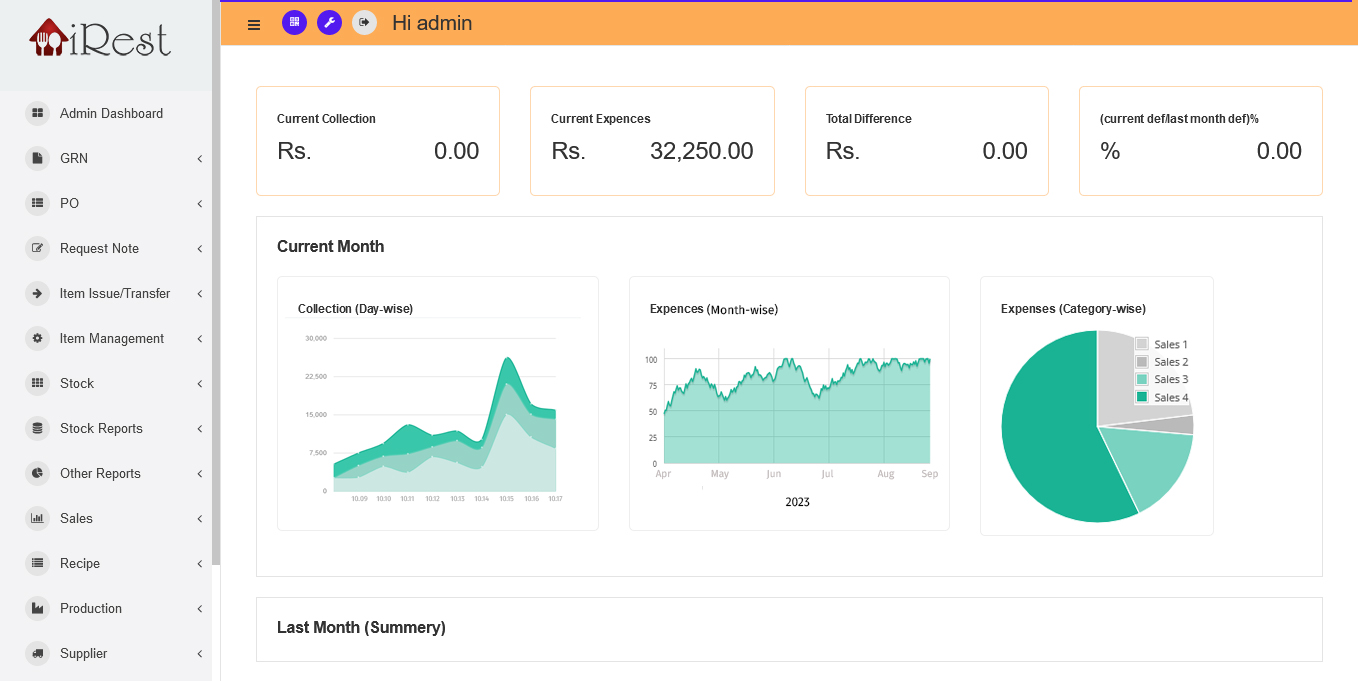Open the Item Issue/Transfer menu
Screen dimensions: 1358x681
(x=115, y=293)
